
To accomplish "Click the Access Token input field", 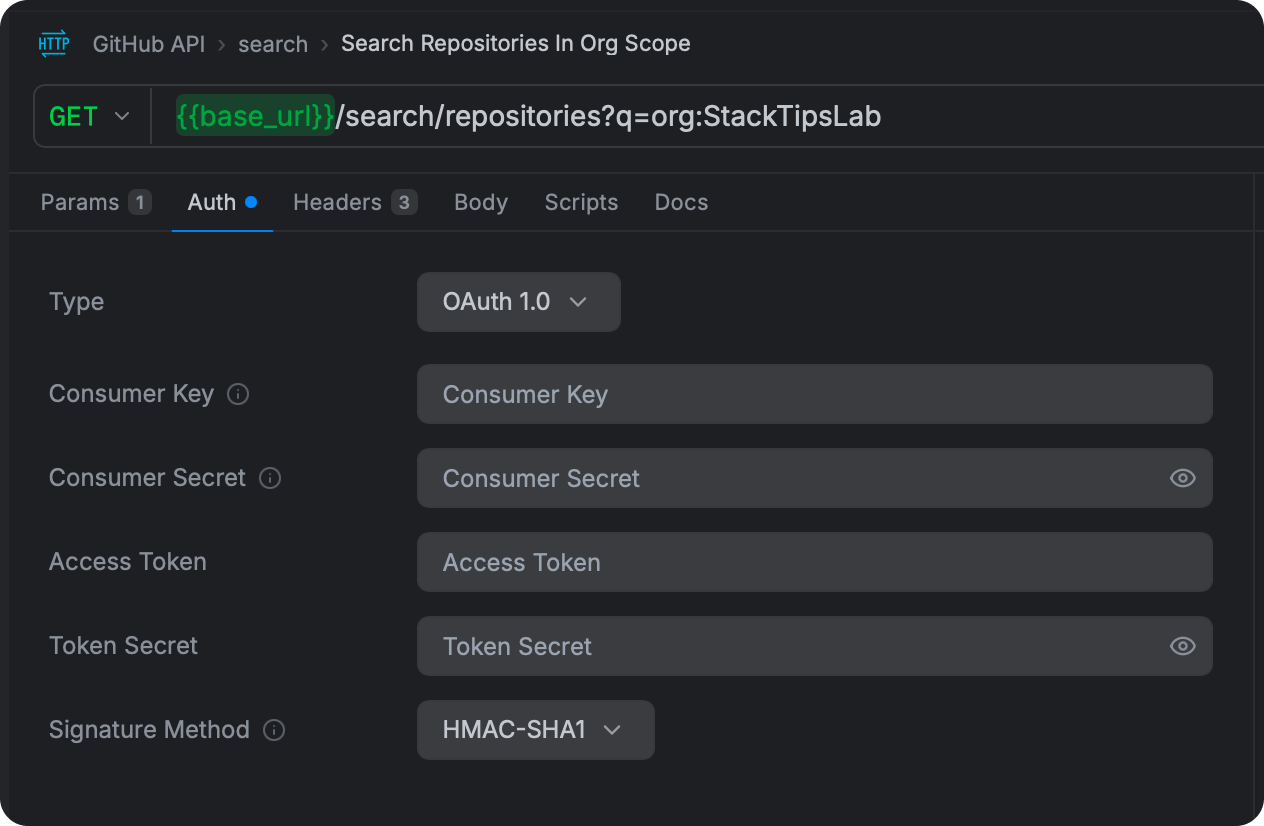I will coord(815,562).
